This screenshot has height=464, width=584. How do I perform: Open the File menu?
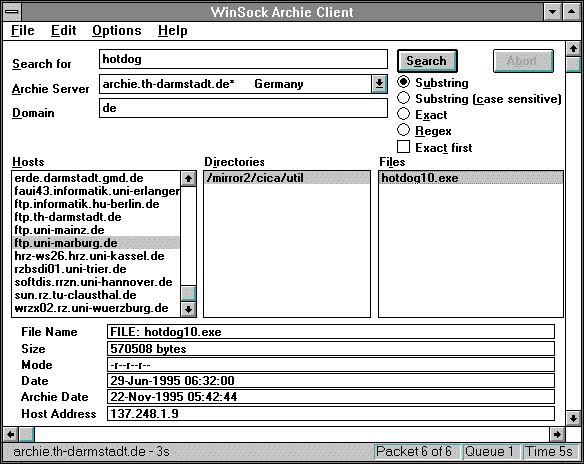click(23, 30)
